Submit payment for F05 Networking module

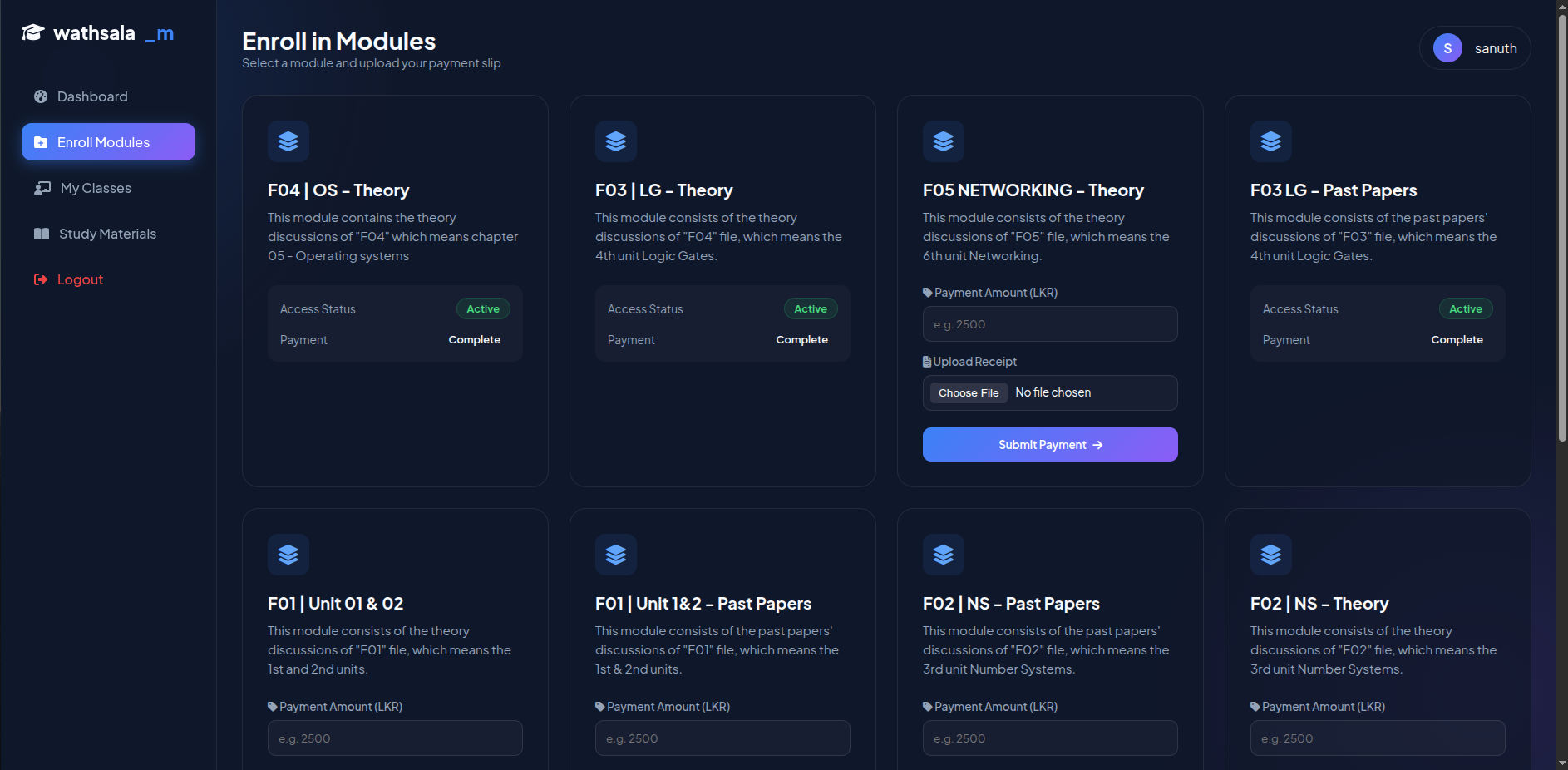(x=1050, y=445)
